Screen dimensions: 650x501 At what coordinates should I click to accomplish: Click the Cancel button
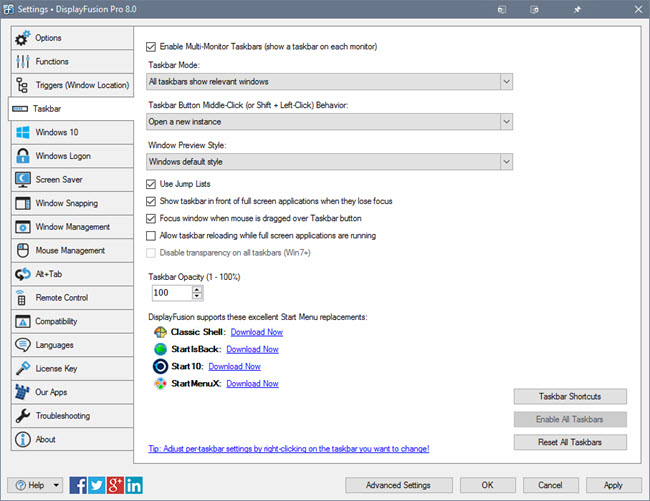click(x=551, y=485)
